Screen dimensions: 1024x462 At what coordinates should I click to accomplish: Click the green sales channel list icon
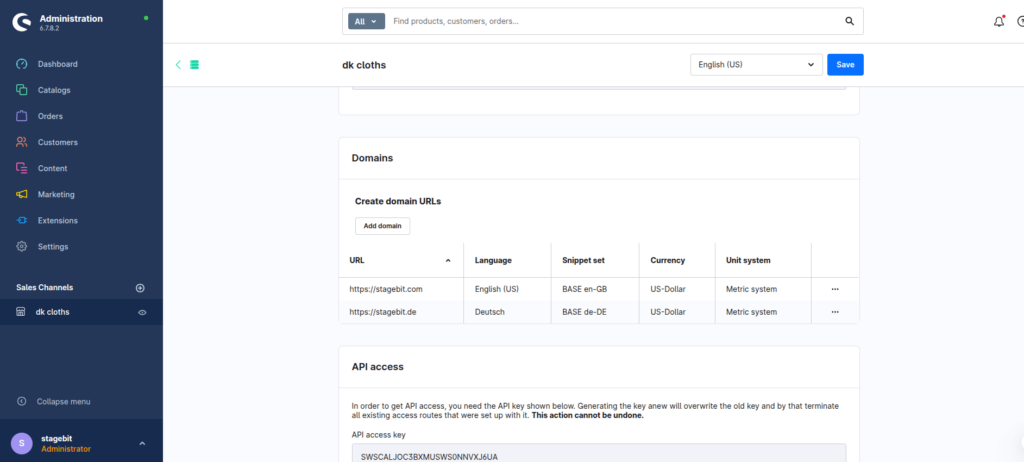tap(195, 65)
